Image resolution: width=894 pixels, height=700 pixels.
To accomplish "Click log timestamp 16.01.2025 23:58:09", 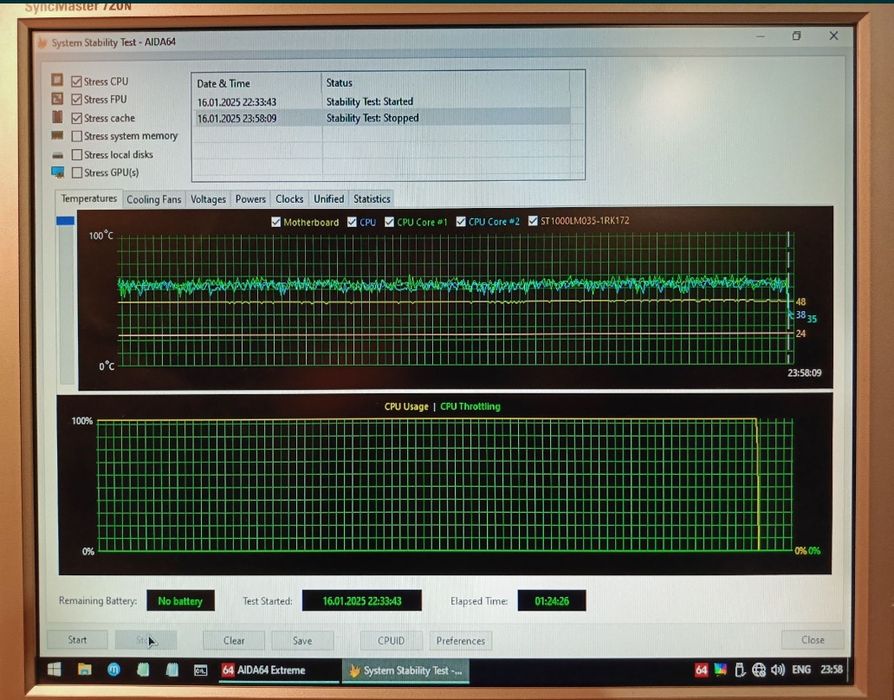I will pyautogui.click(x=237, y=119).
